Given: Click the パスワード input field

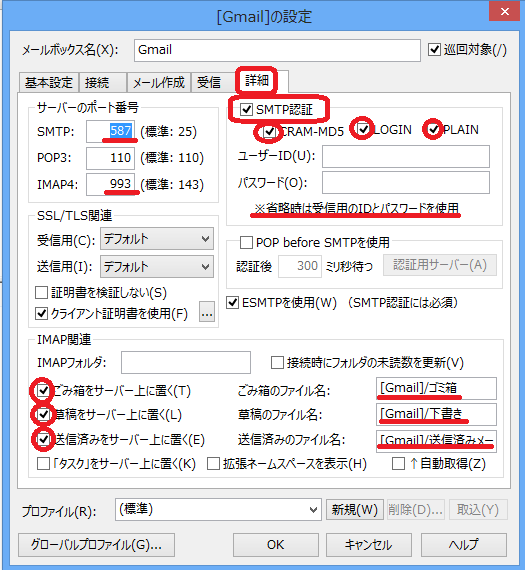Looking at the screenshot, I should point(406,182).
